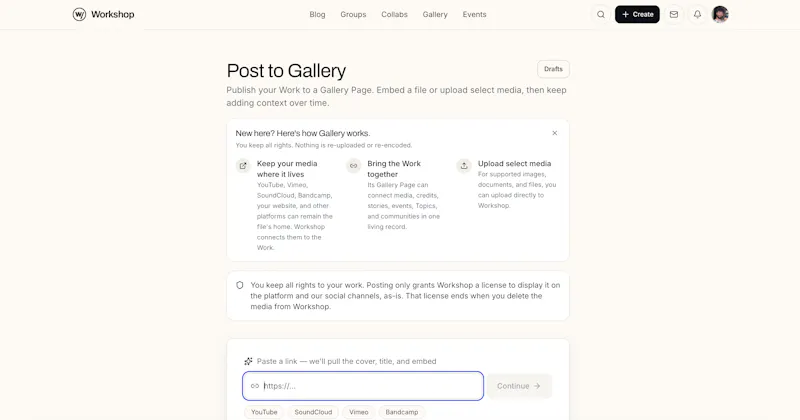Dismiss the Gallery intro card
The width and height of the screenshot is (800, 420).
click(x=555, y=133)
